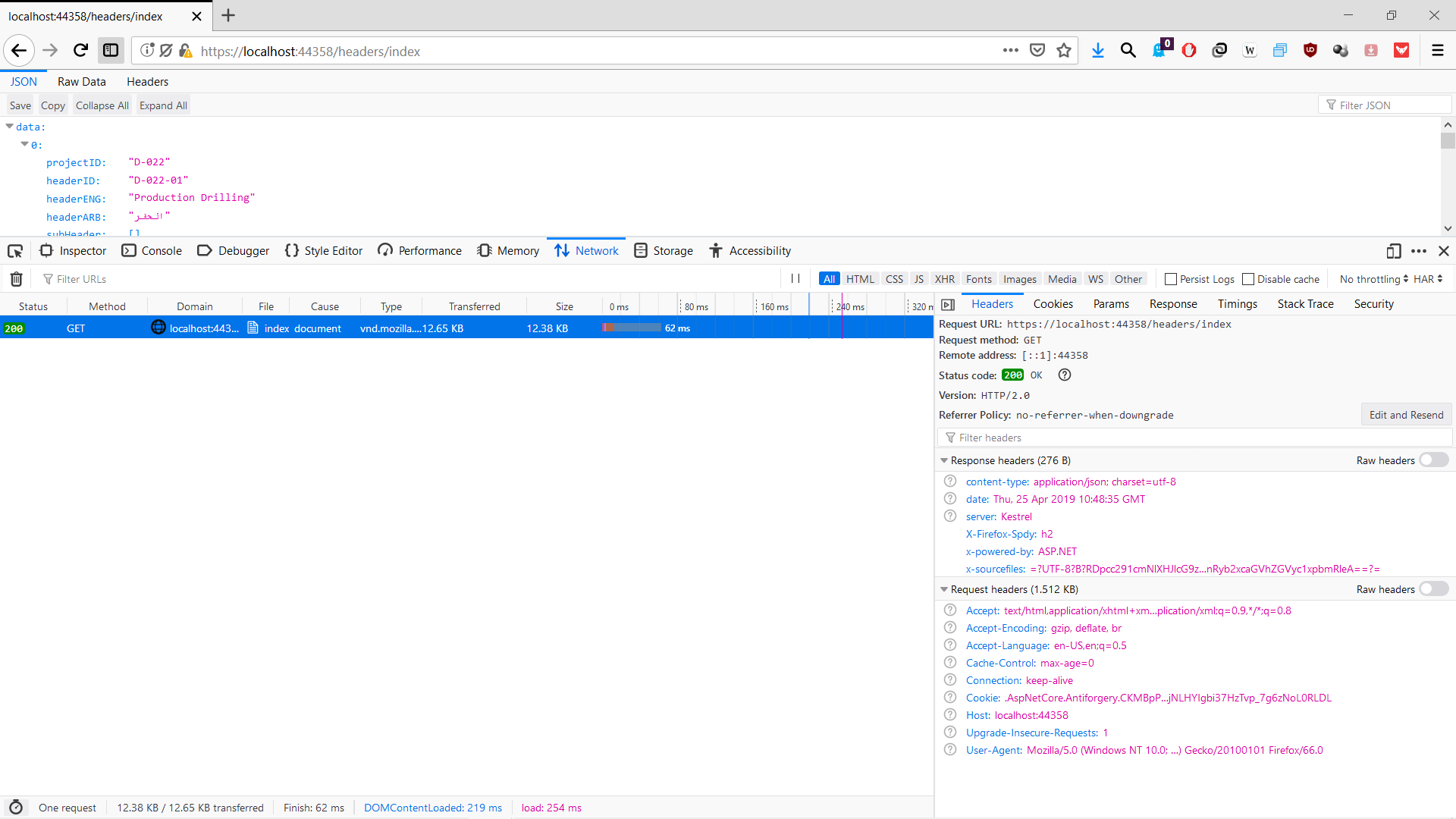Open the No throttling dropdown
The height and width of the screenshot is (819, 1456).
pyautogui.click(x=1373, y=279)
